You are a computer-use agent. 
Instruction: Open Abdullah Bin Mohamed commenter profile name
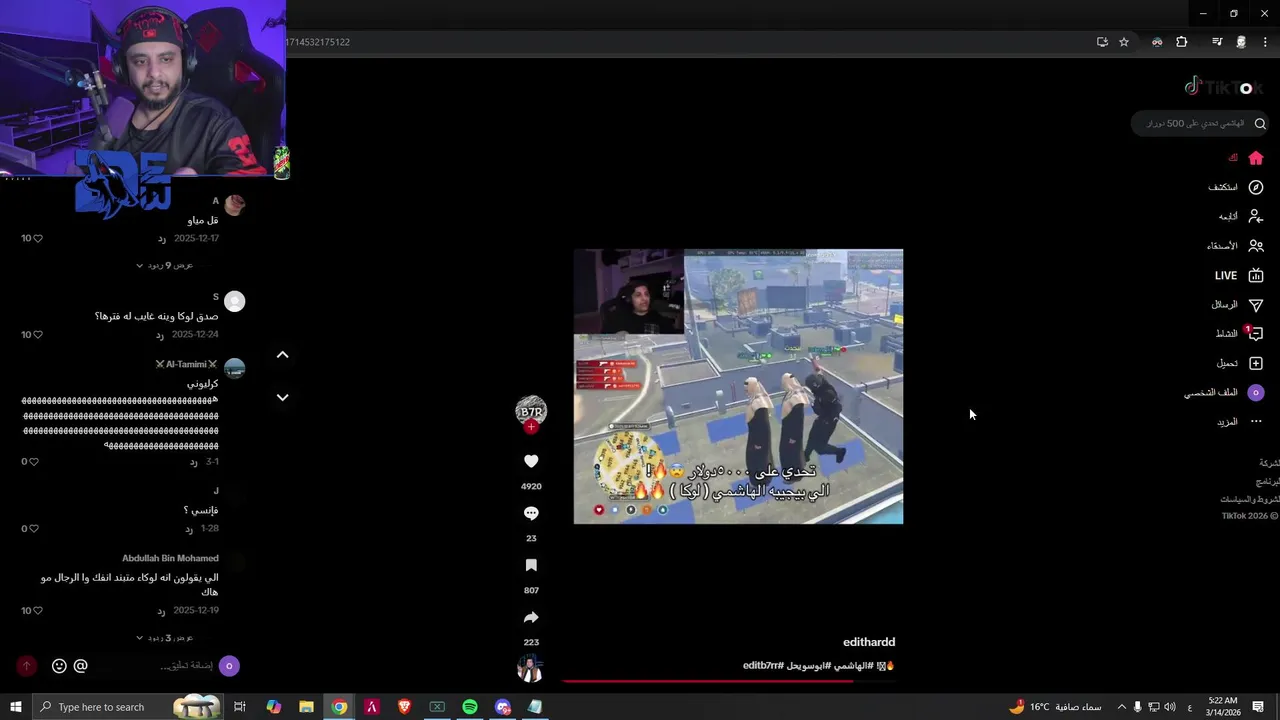point(170,558)
